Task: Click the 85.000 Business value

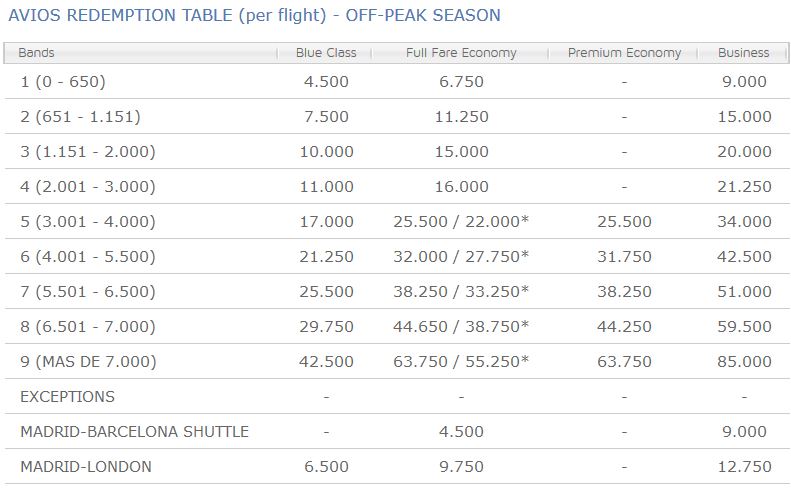Action: point(744,362)
